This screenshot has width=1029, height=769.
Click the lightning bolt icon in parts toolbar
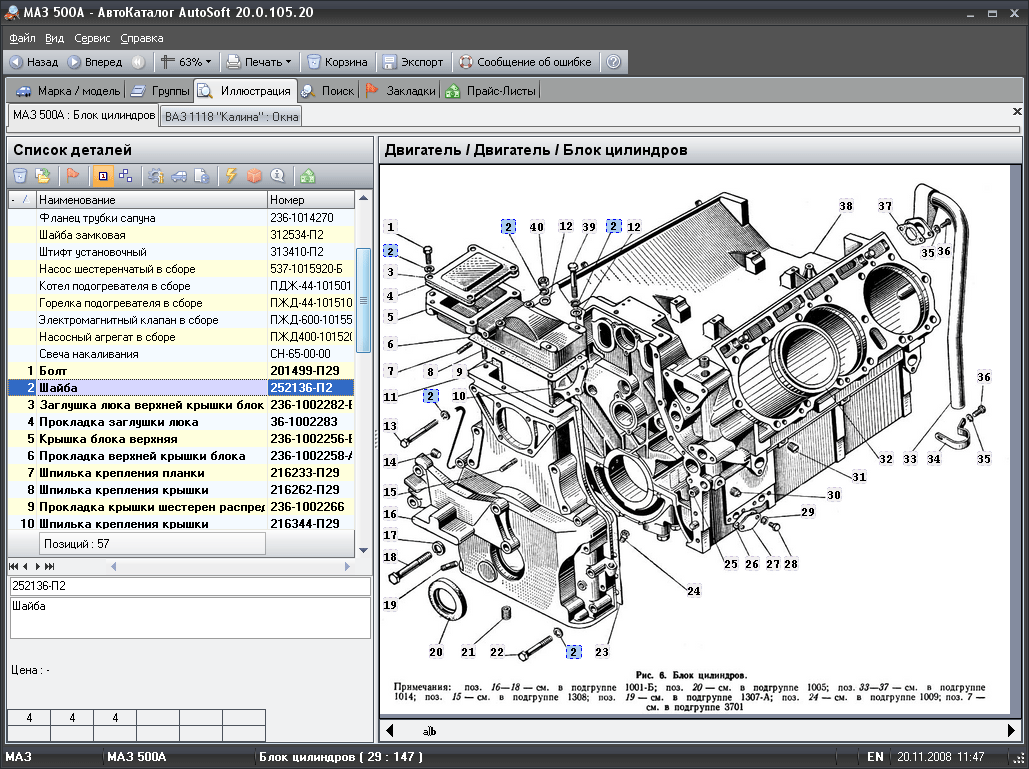[x=231, y=176]
